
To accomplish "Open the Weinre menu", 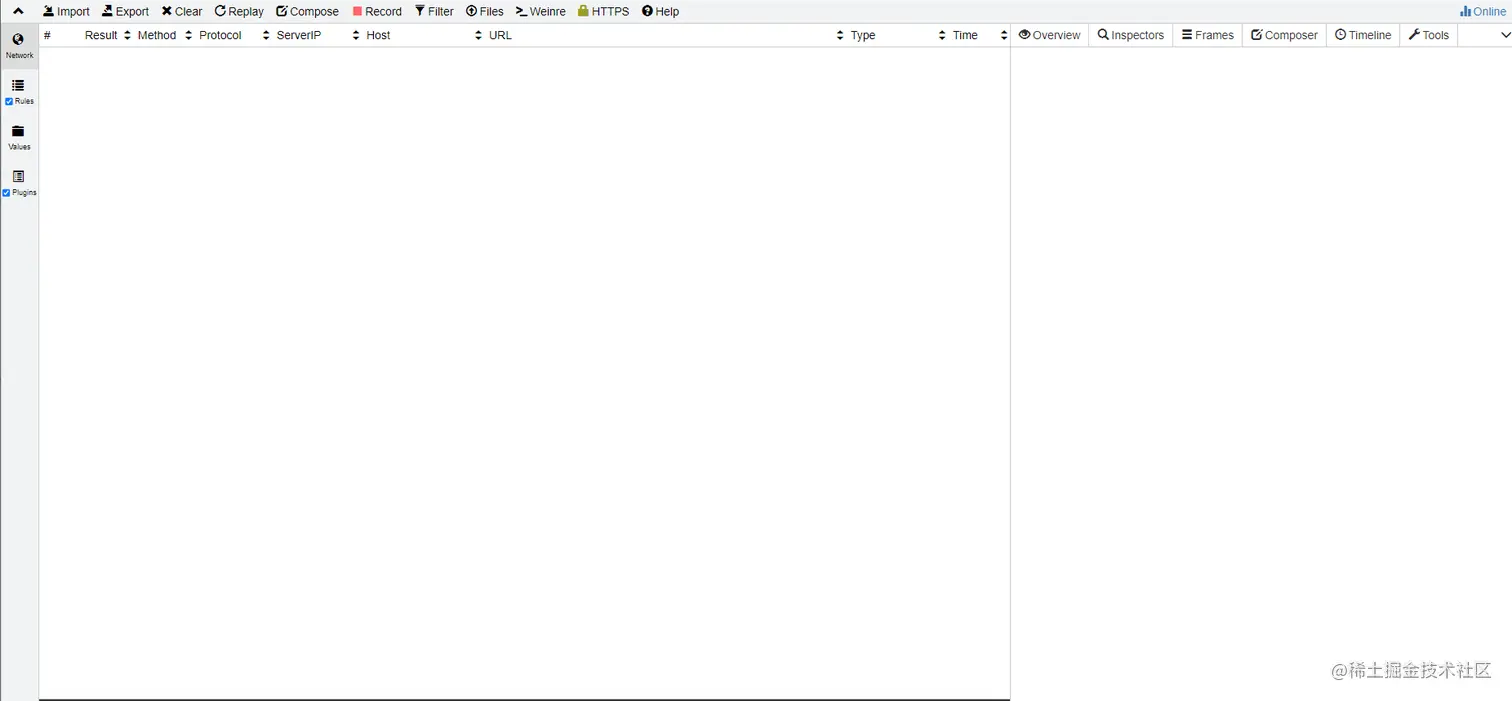I will (541, 12).
